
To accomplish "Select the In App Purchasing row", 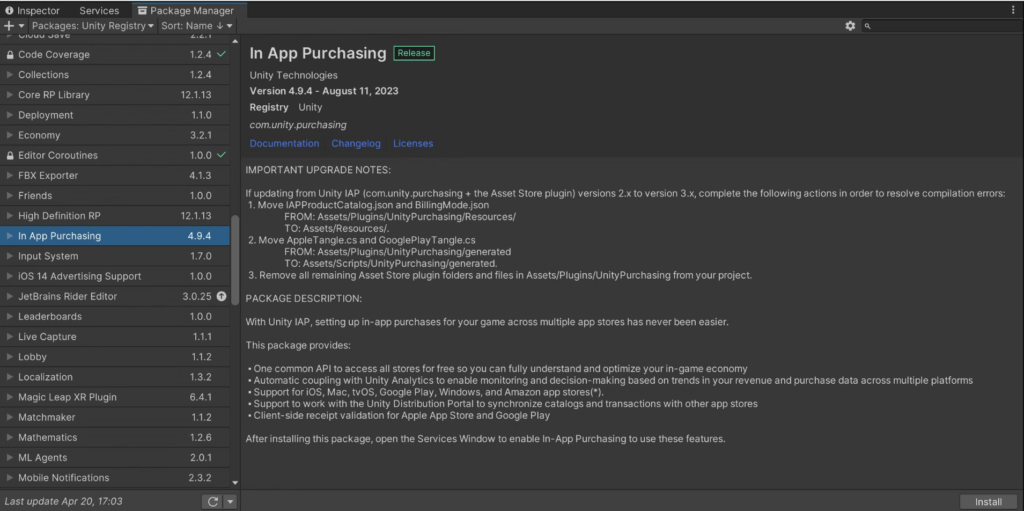I will point(115,236).
